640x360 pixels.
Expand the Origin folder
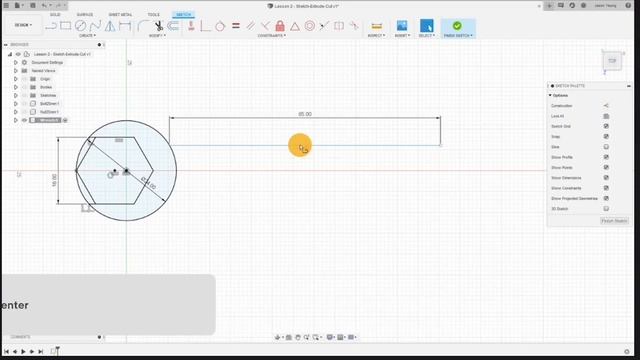[x=16, y=79]
